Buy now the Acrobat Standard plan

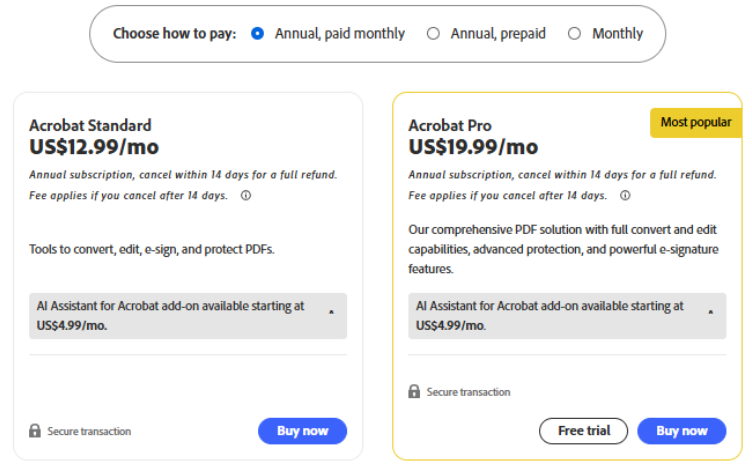tap(302, 431)
